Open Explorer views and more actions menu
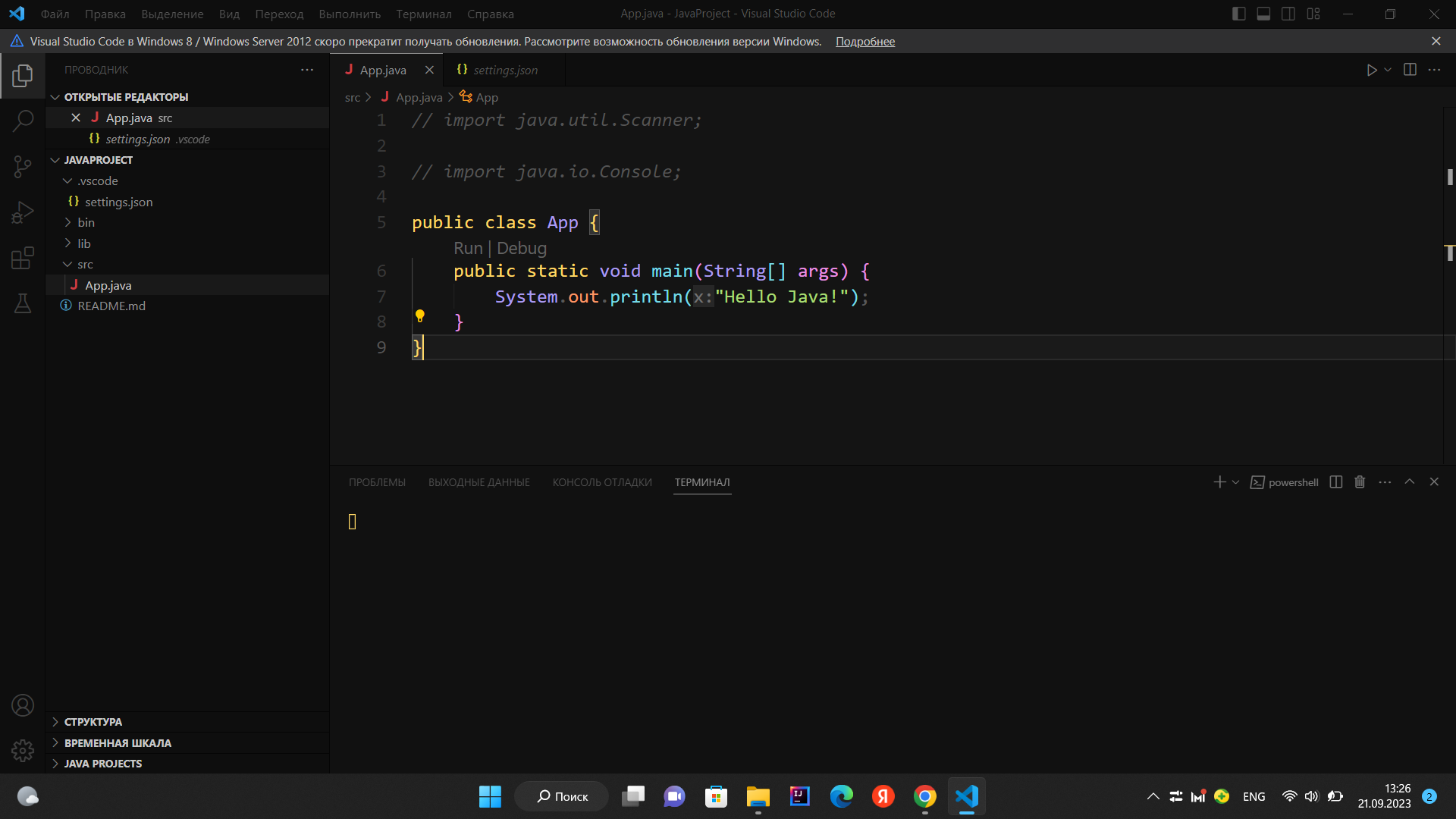 point(307,70)
